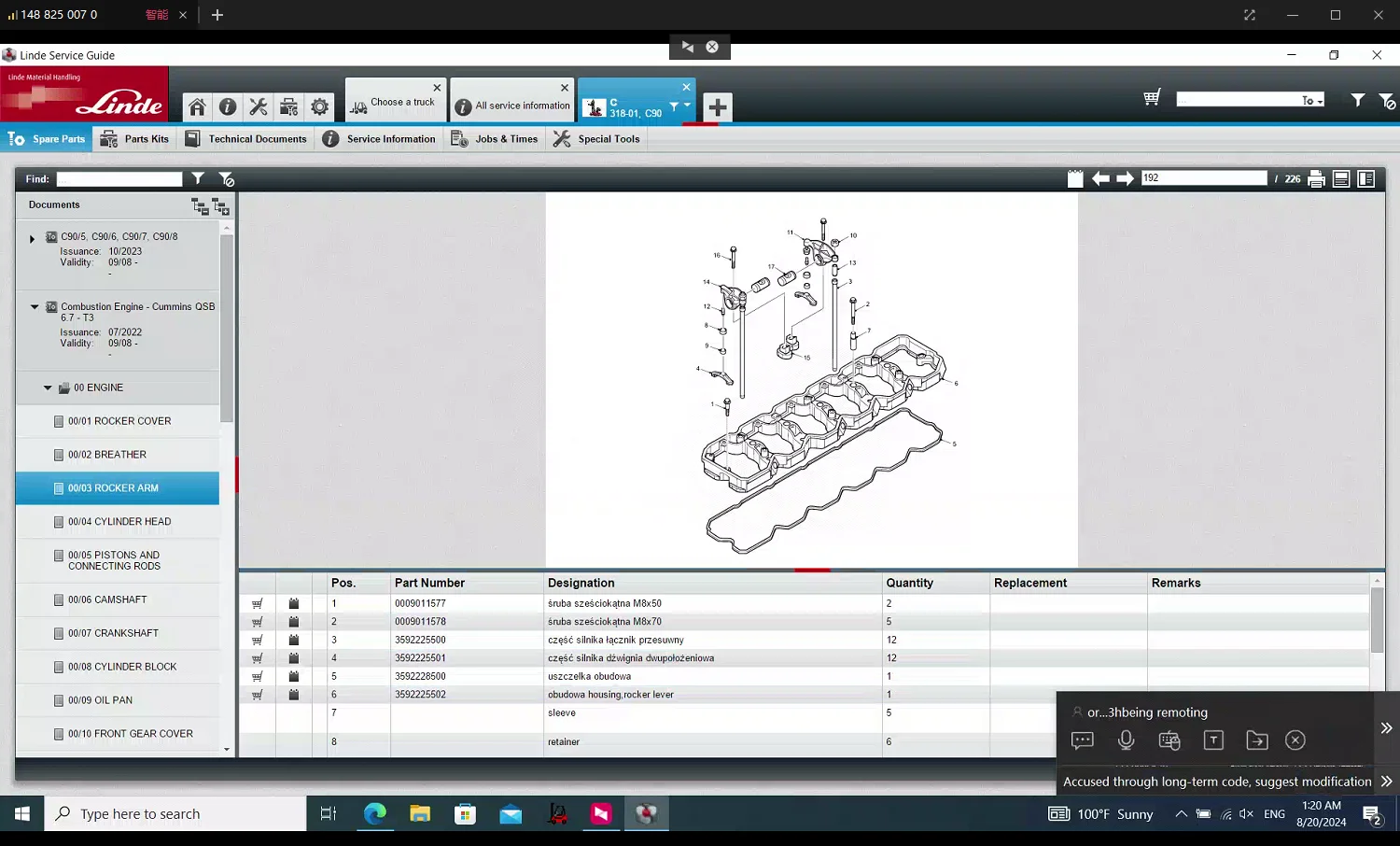1400x846 pixels.
Task: Print the current parts page
Action: pyautogui.click(x=1316, y=179)
